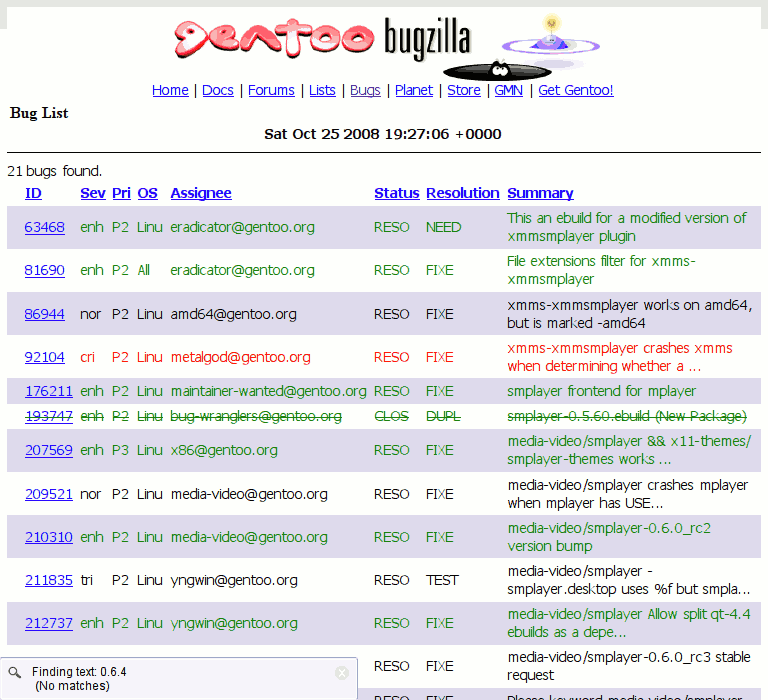This screenshot has width=768, height=700.
Task: Click summary 'File extensions filter for xmms-xmmsmplayer'
Action: click(x=601, y=270)
